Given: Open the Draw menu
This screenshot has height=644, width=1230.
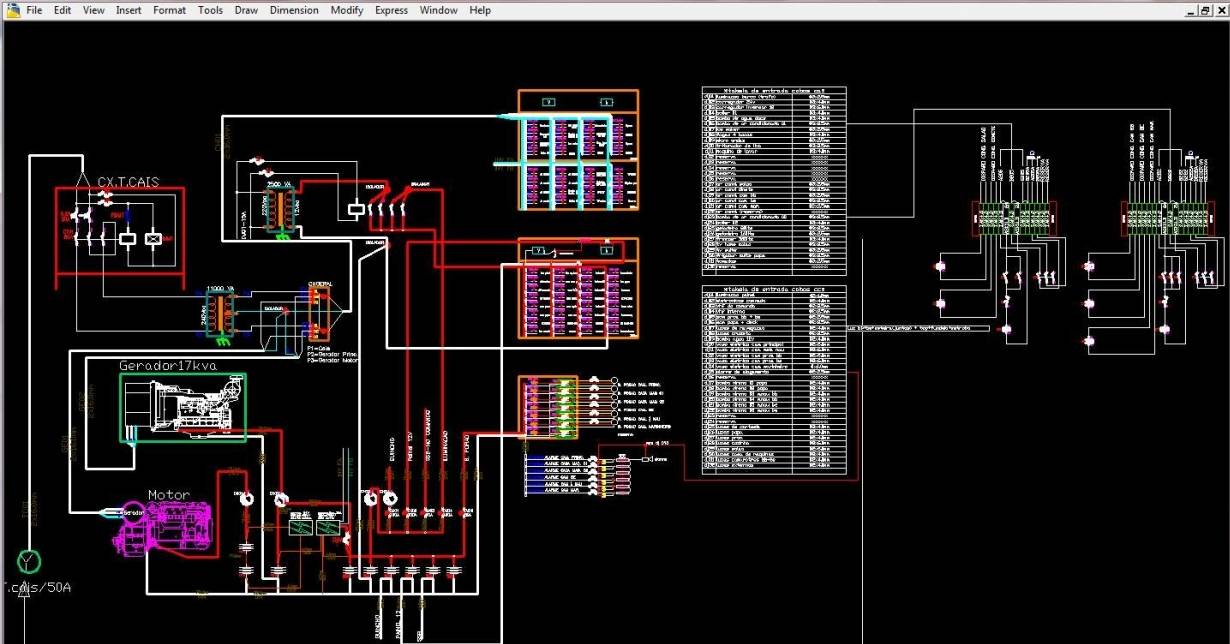Looking at the screenshot, I should point(246,10).
